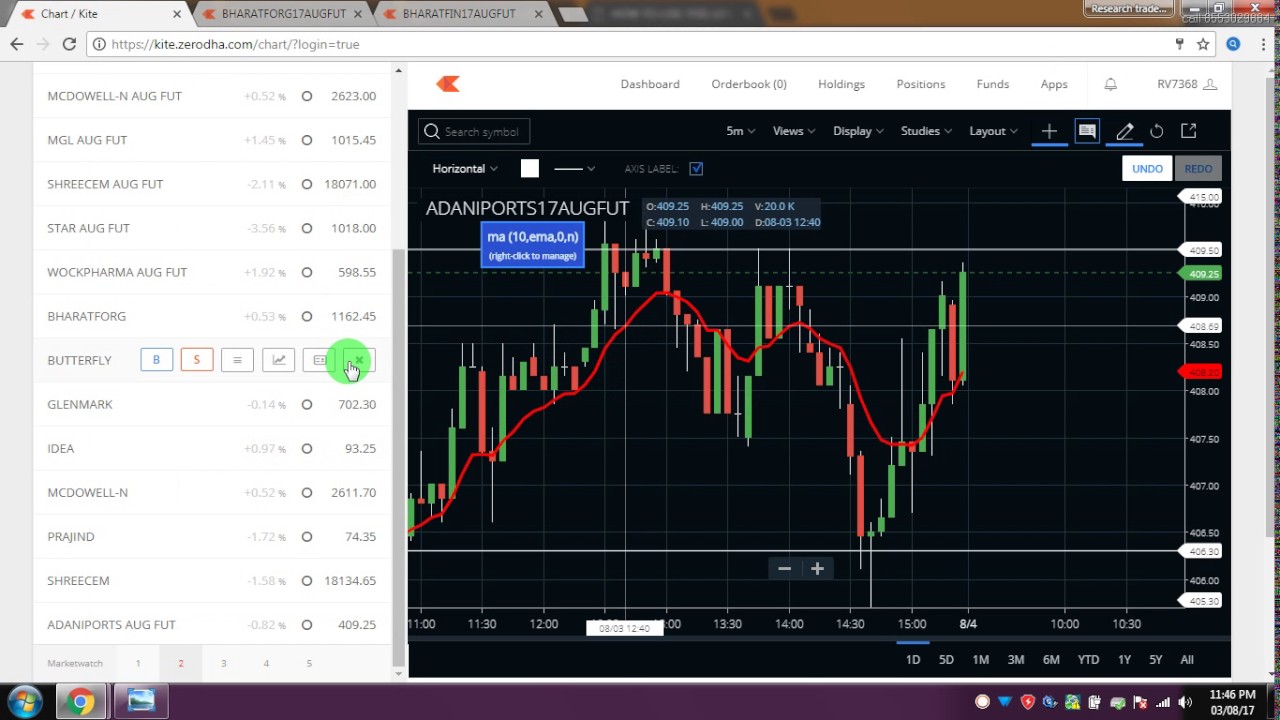Viewport: 1280px width, 720px height.
Task: Expand the Views dropdown
Action: 794,131
